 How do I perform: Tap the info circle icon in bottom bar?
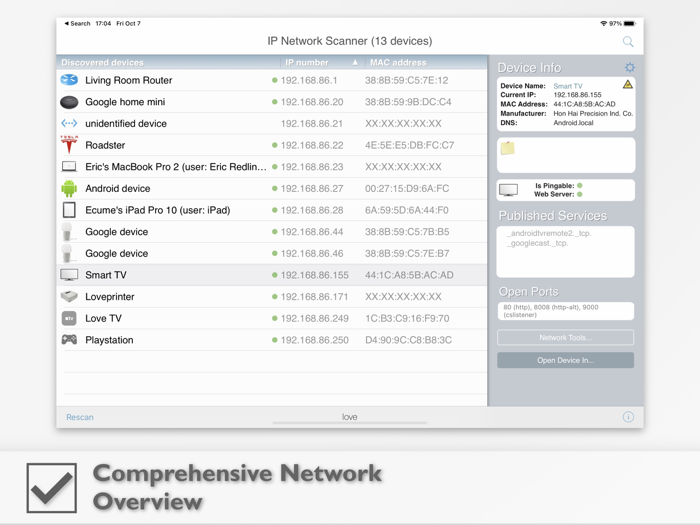pyautogui.click(x=628, y=417)
